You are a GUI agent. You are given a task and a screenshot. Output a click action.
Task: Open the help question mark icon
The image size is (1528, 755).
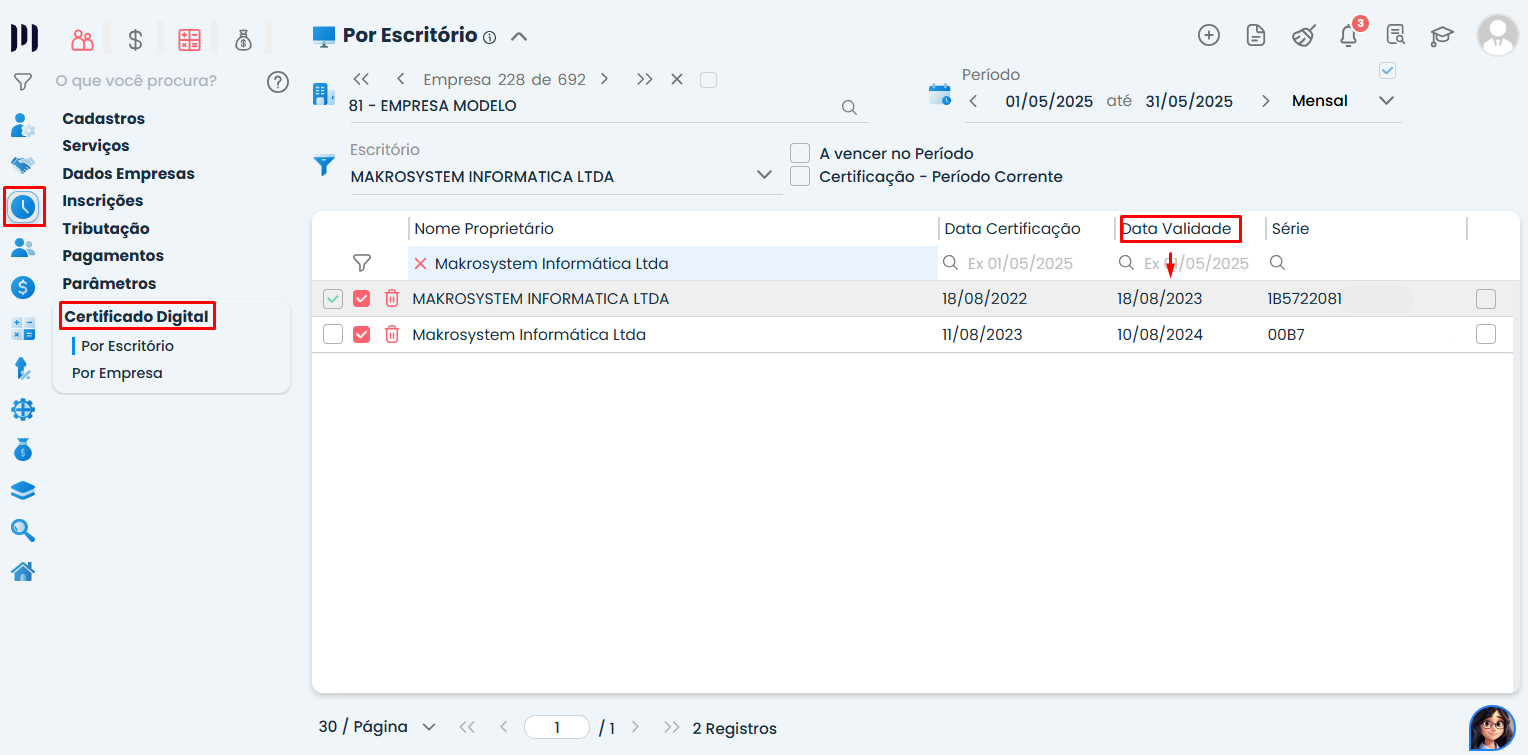tap(278, 82)
